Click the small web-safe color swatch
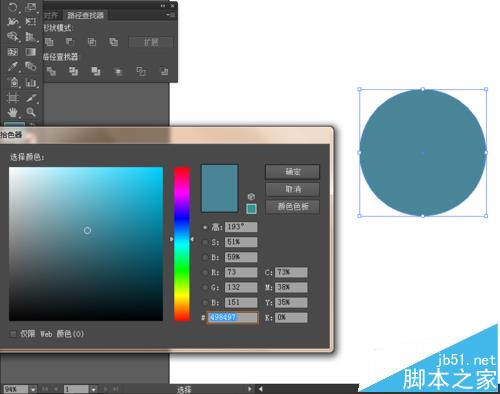Screen dimensions: 500x394 point(251,209)
